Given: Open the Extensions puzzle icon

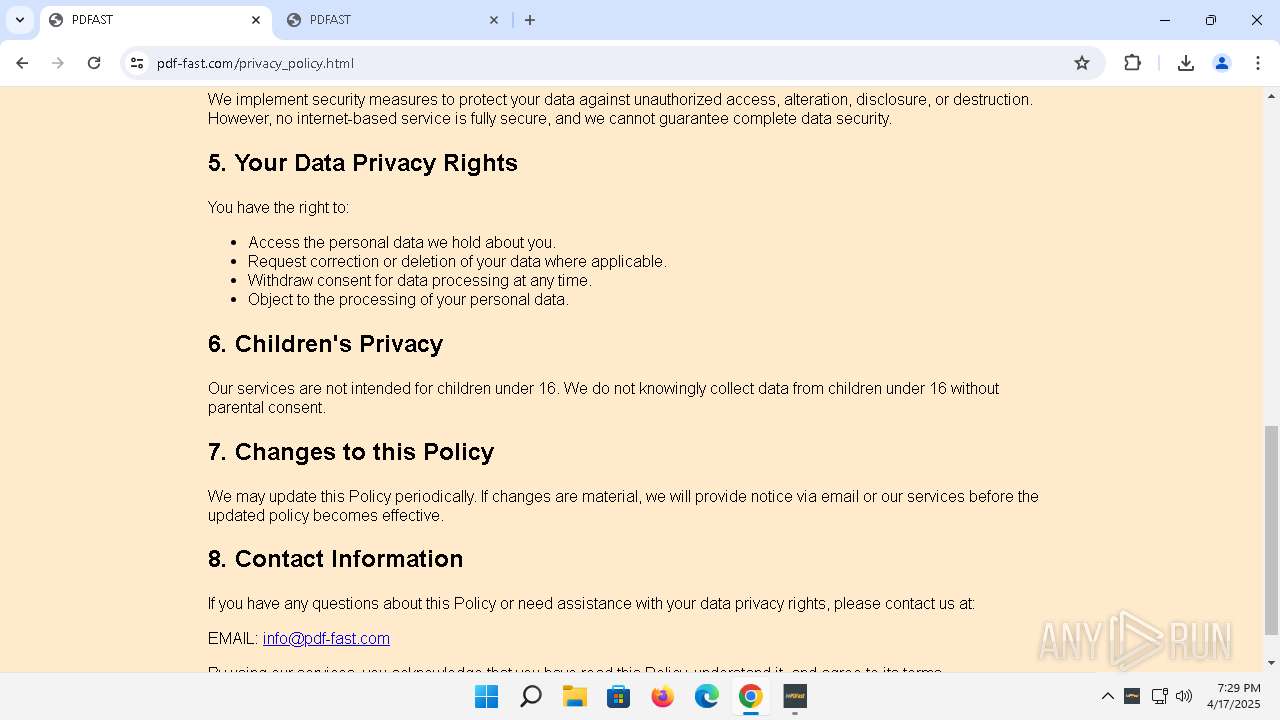Looking at the screenshot, I should click(1132, 63).
